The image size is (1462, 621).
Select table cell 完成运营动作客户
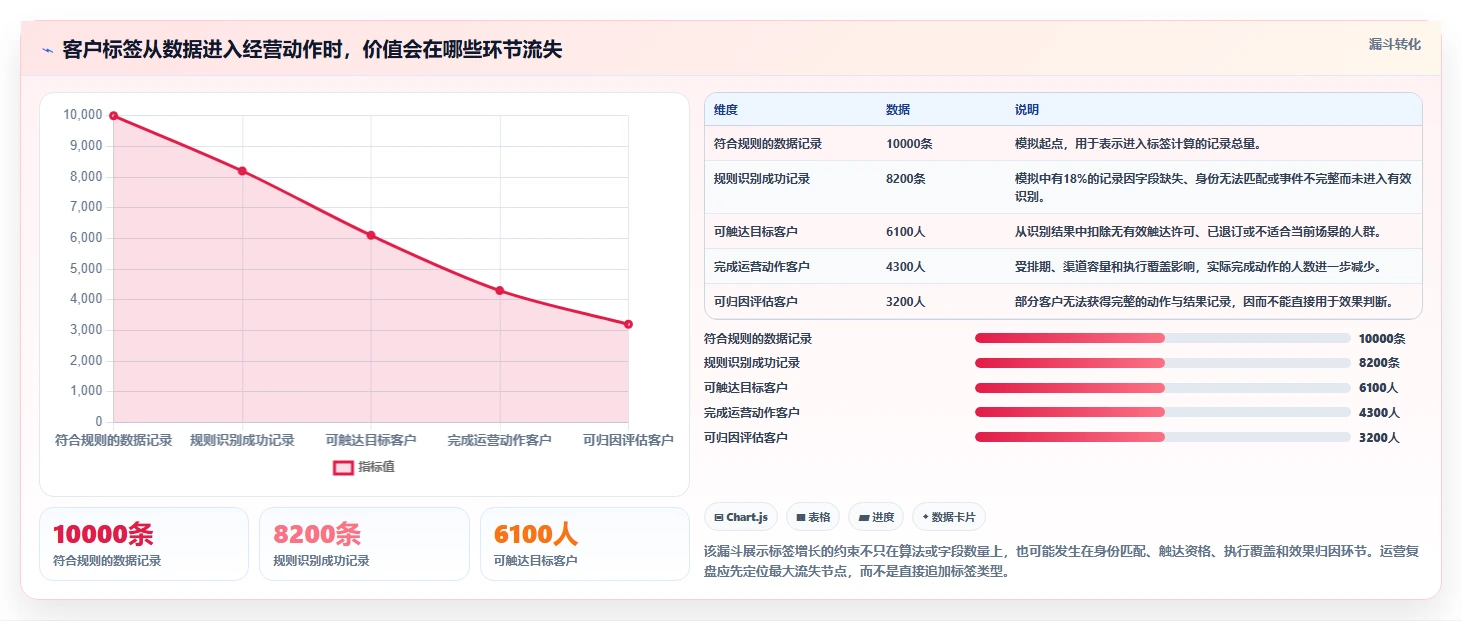[x=762, y=267]
